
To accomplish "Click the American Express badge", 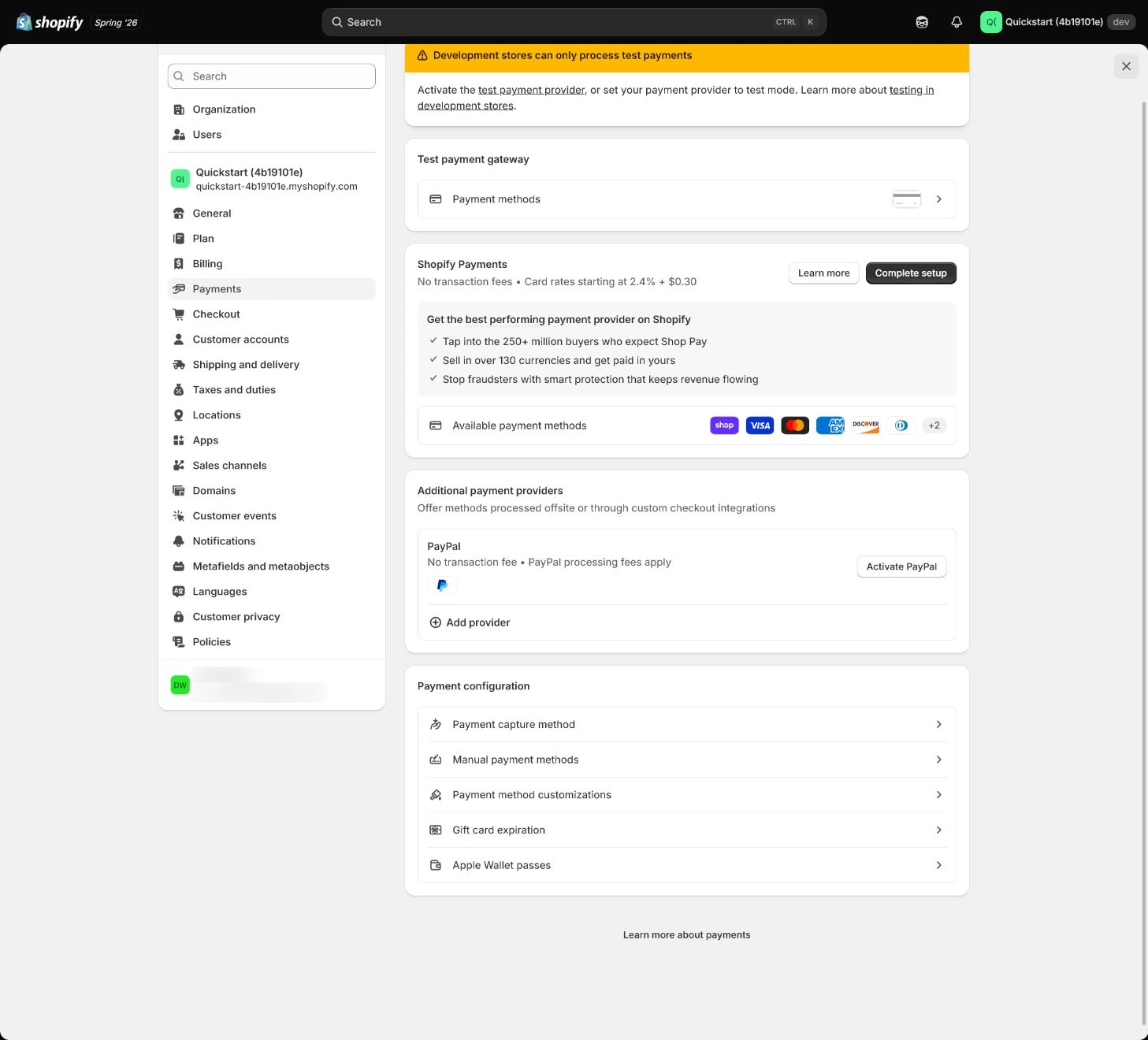I will coord(830,425).
